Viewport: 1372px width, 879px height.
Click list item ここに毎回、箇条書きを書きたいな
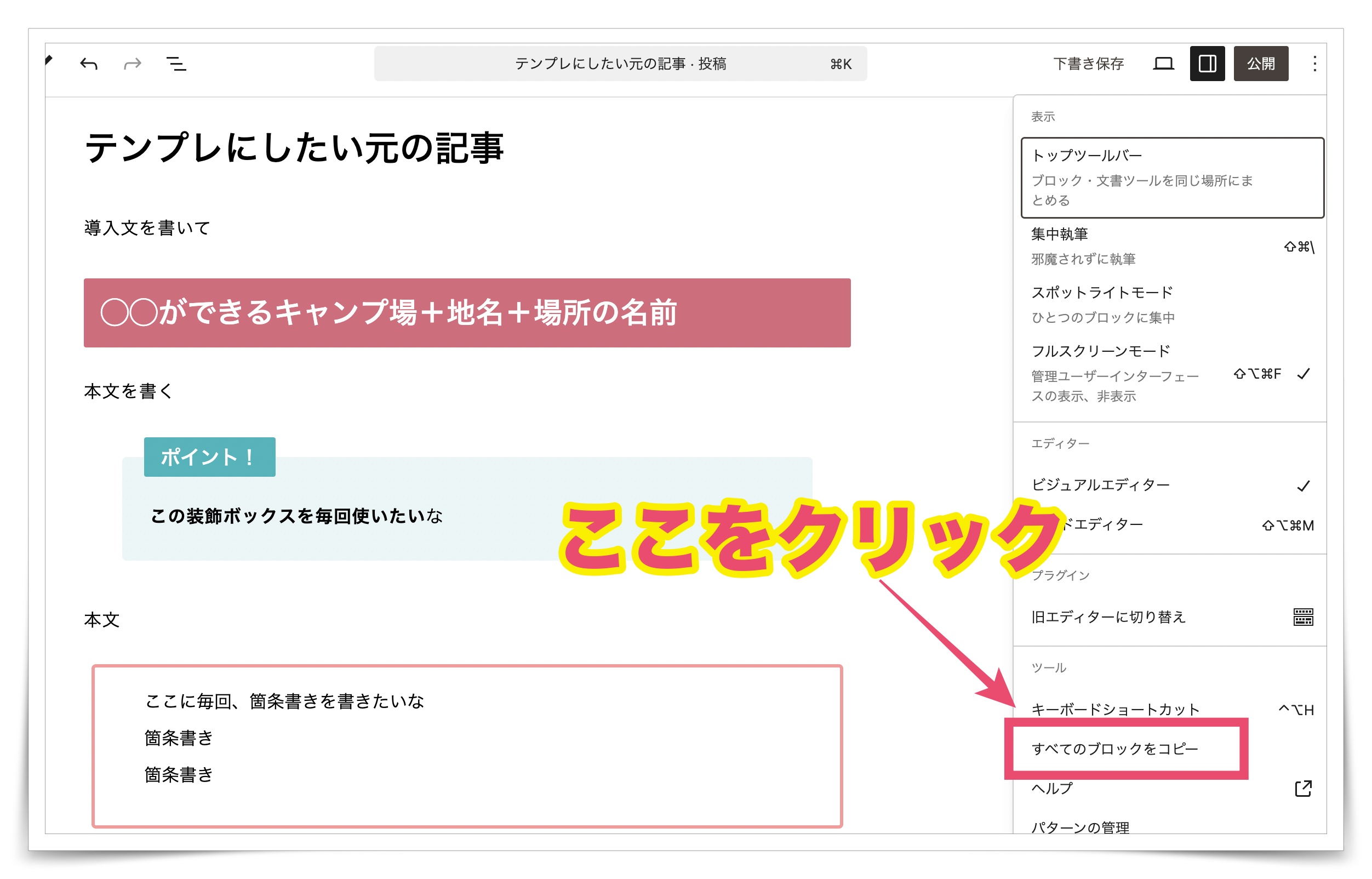tap(284, 701)
